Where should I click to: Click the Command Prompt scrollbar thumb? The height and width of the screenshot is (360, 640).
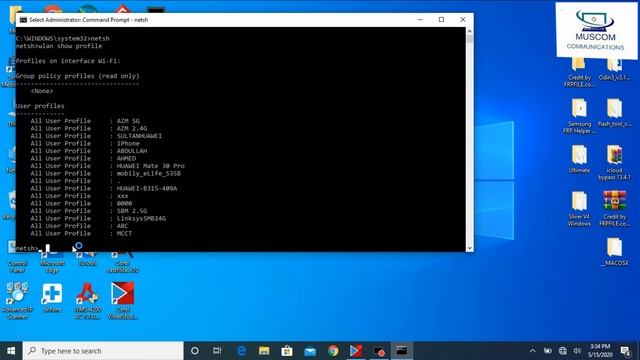469,39
